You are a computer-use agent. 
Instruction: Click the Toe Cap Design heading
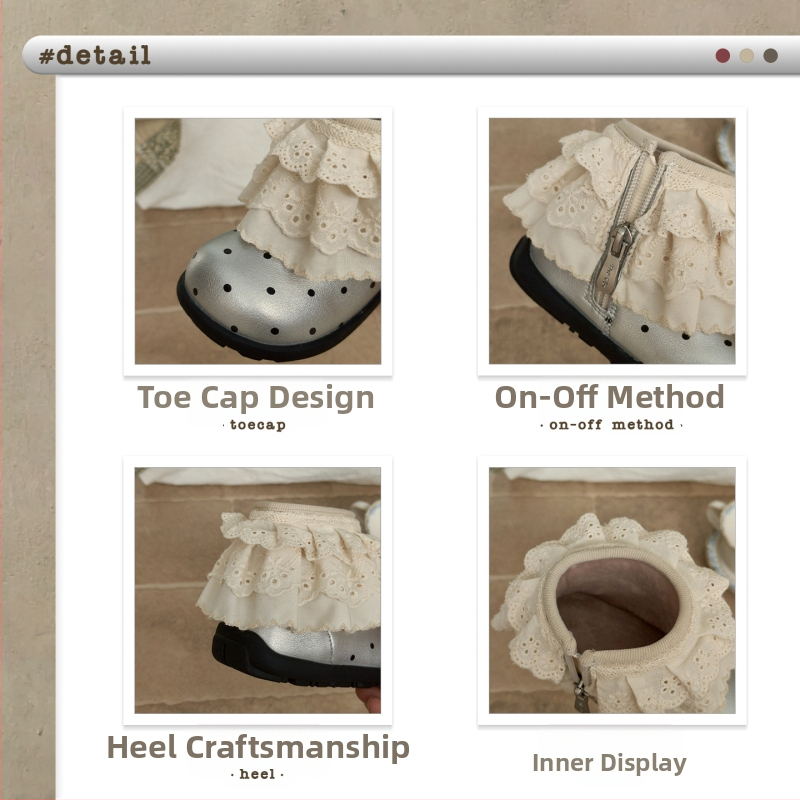(x=256, y=397)
